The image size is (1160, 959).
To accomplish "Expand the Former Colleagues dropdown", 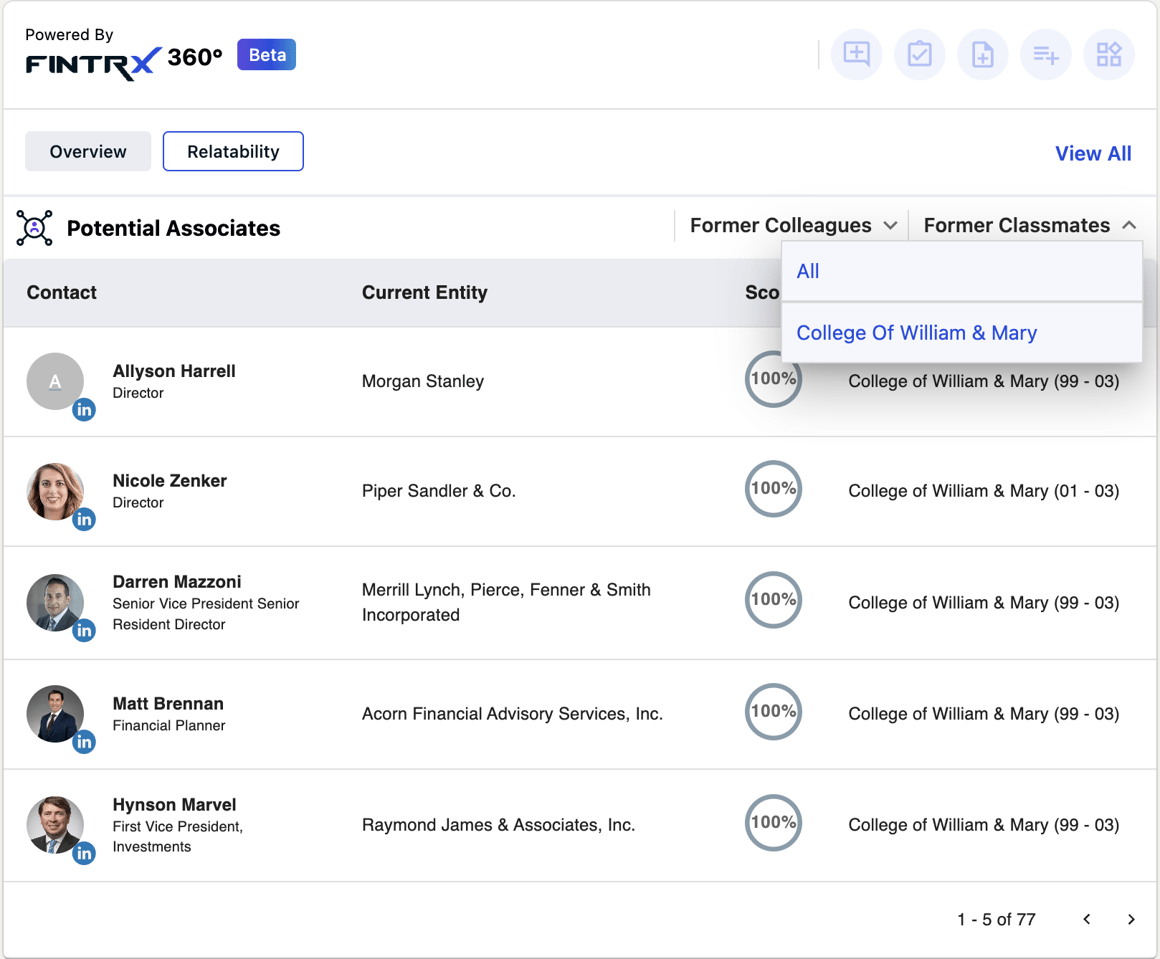I will 793,225.
